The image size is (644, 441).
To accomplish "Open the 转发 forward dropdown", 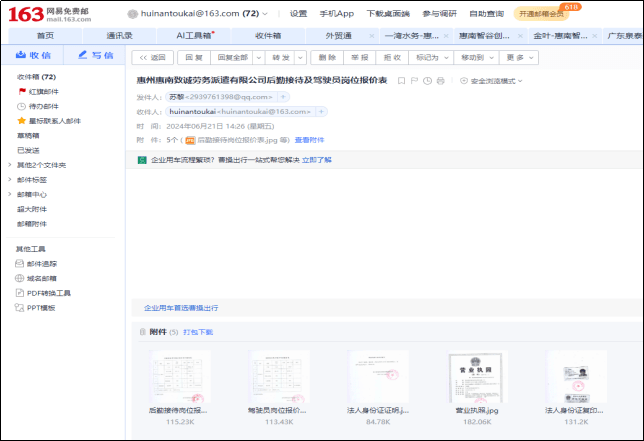I will tap(287, 58).
